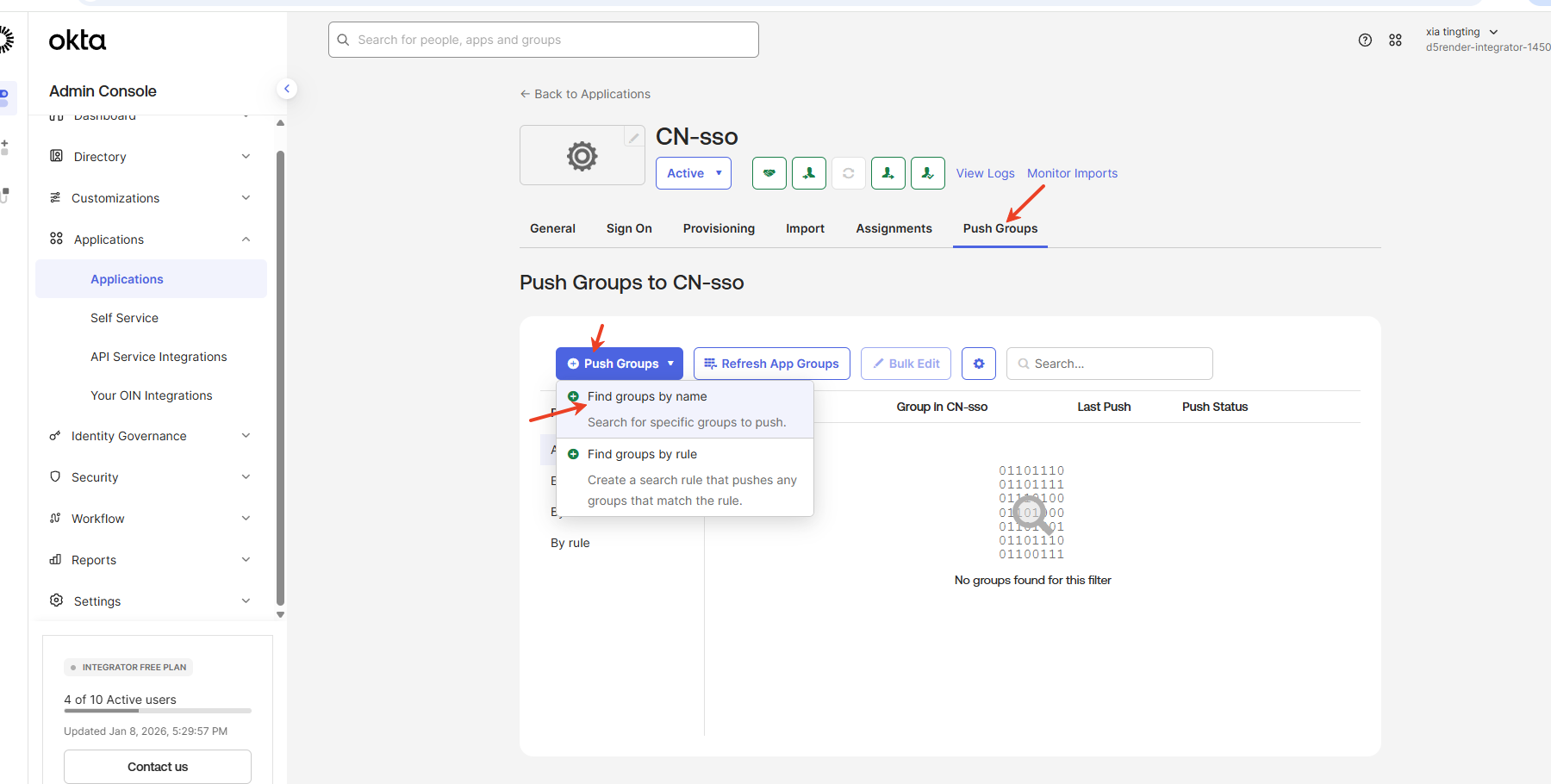Collapse the sidebar with the chevron arrow
This screenshot has width=1551, height=784.
(287, 89)
